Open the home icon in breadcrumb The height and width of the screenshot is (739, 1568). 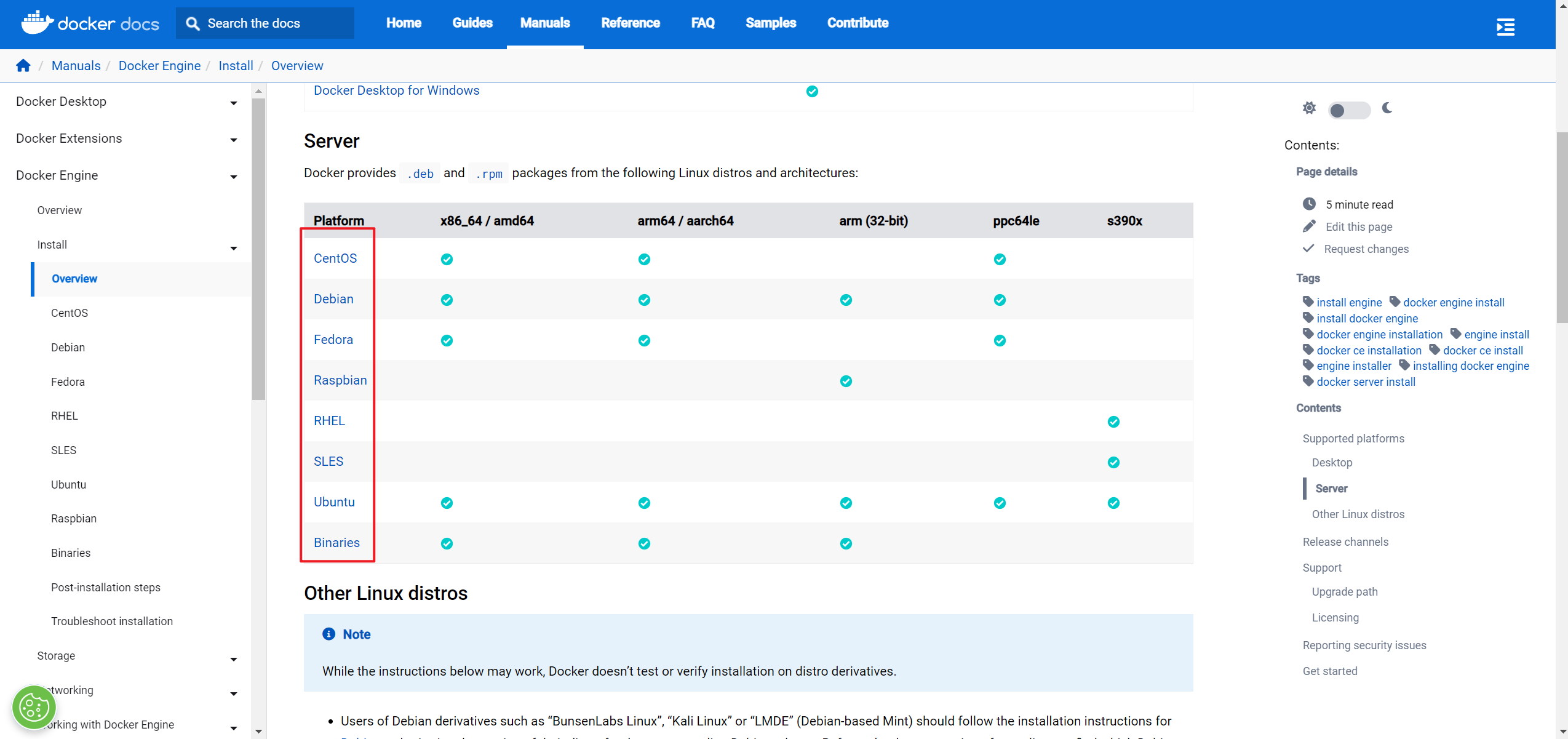pos(23,65)
